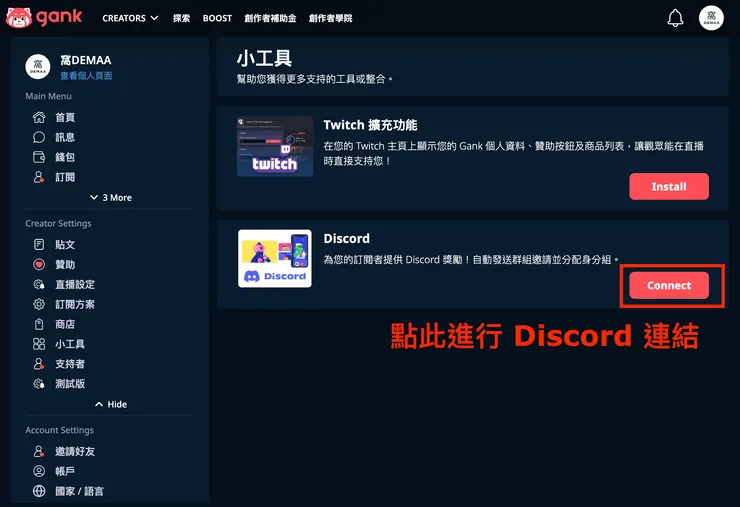The height and width of the screenshot is (507, 740).
Task: Open 探索 in the top navigation
Action: point(181,18)
